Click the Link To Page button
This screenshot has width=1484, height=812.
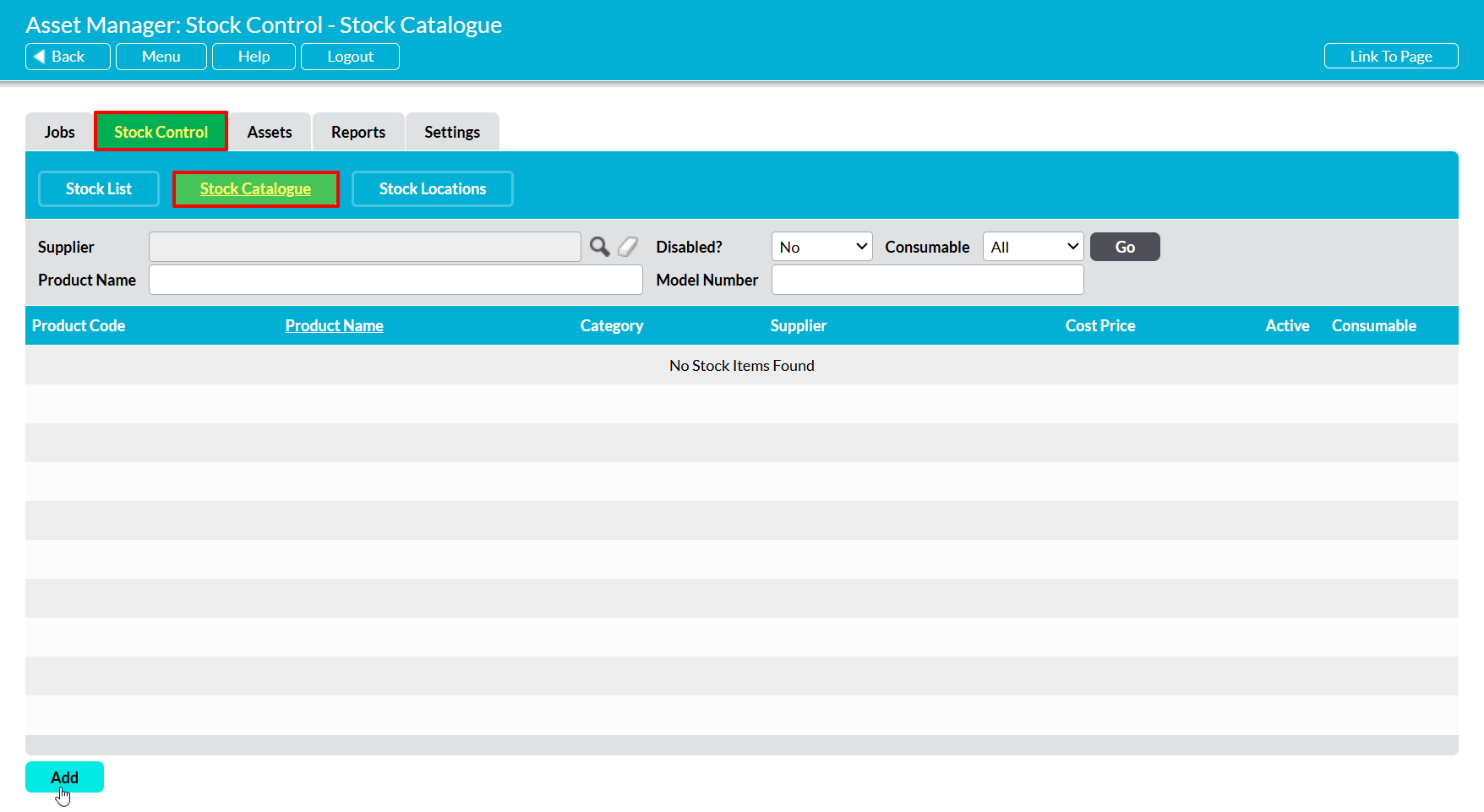pyautogui.click(x=1391, y=56)
